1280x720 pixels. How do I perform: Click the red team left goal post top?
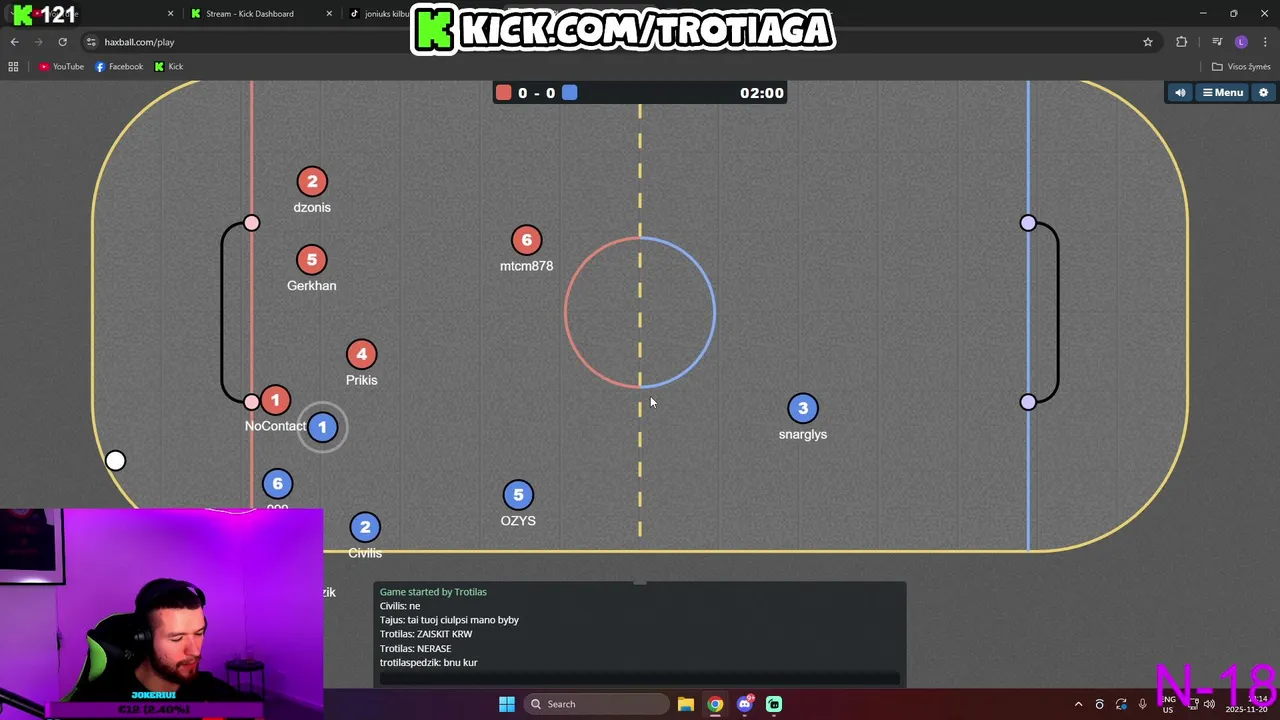(x=251, y=223)
